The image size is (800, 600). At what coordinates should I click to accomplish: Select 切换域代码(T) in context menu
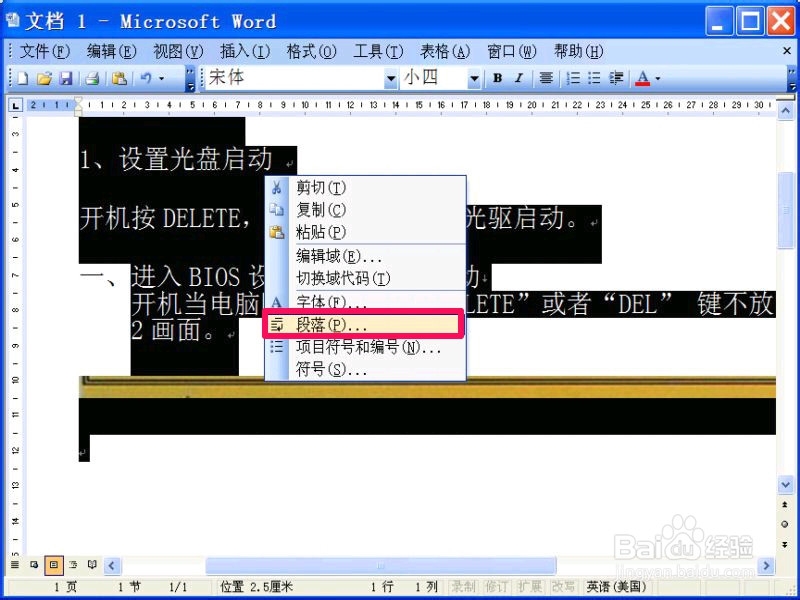pyautogui.click(x=365, y=278)
